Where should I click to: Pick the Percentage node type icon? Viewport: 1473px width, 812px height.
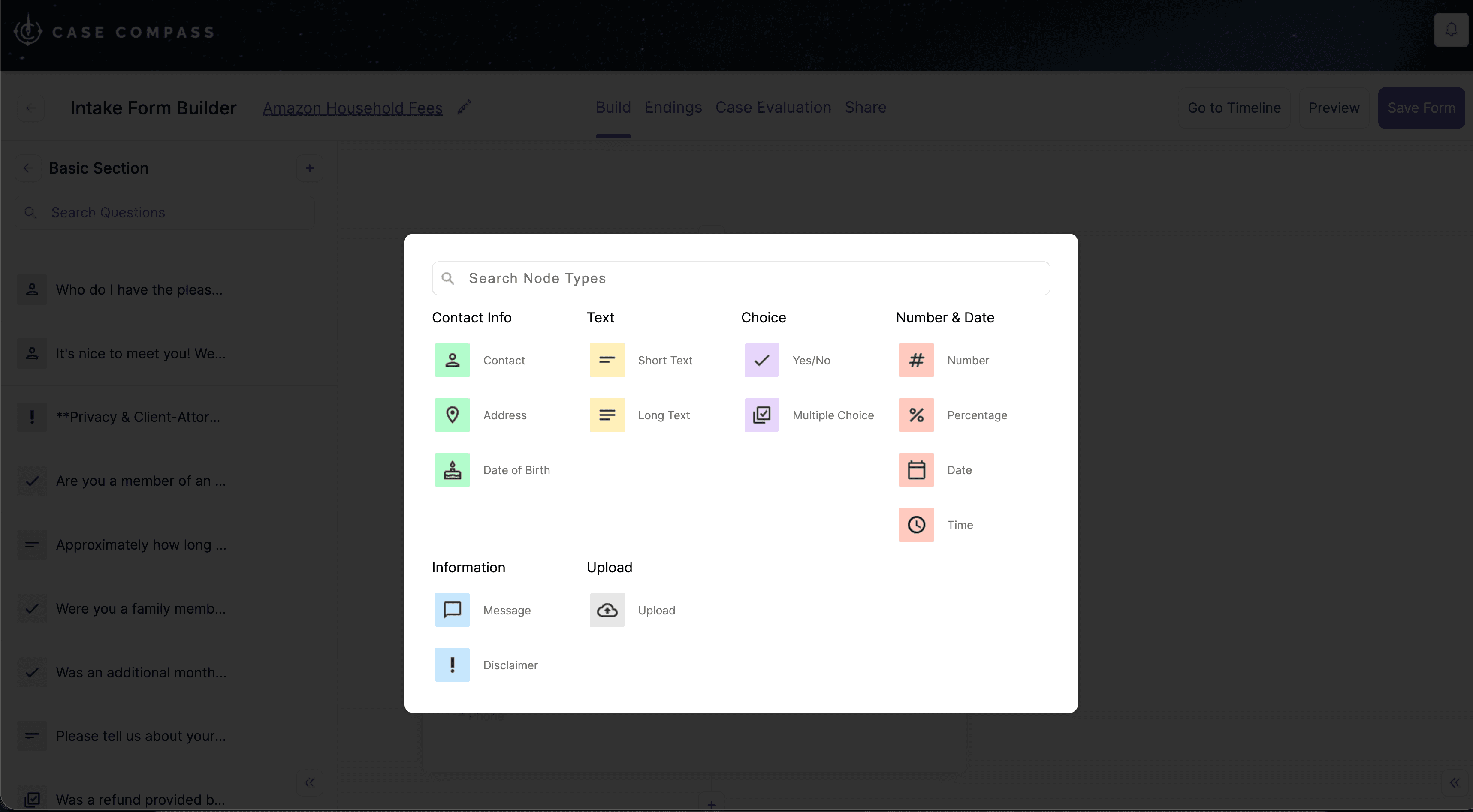click(x=915, y=415)
